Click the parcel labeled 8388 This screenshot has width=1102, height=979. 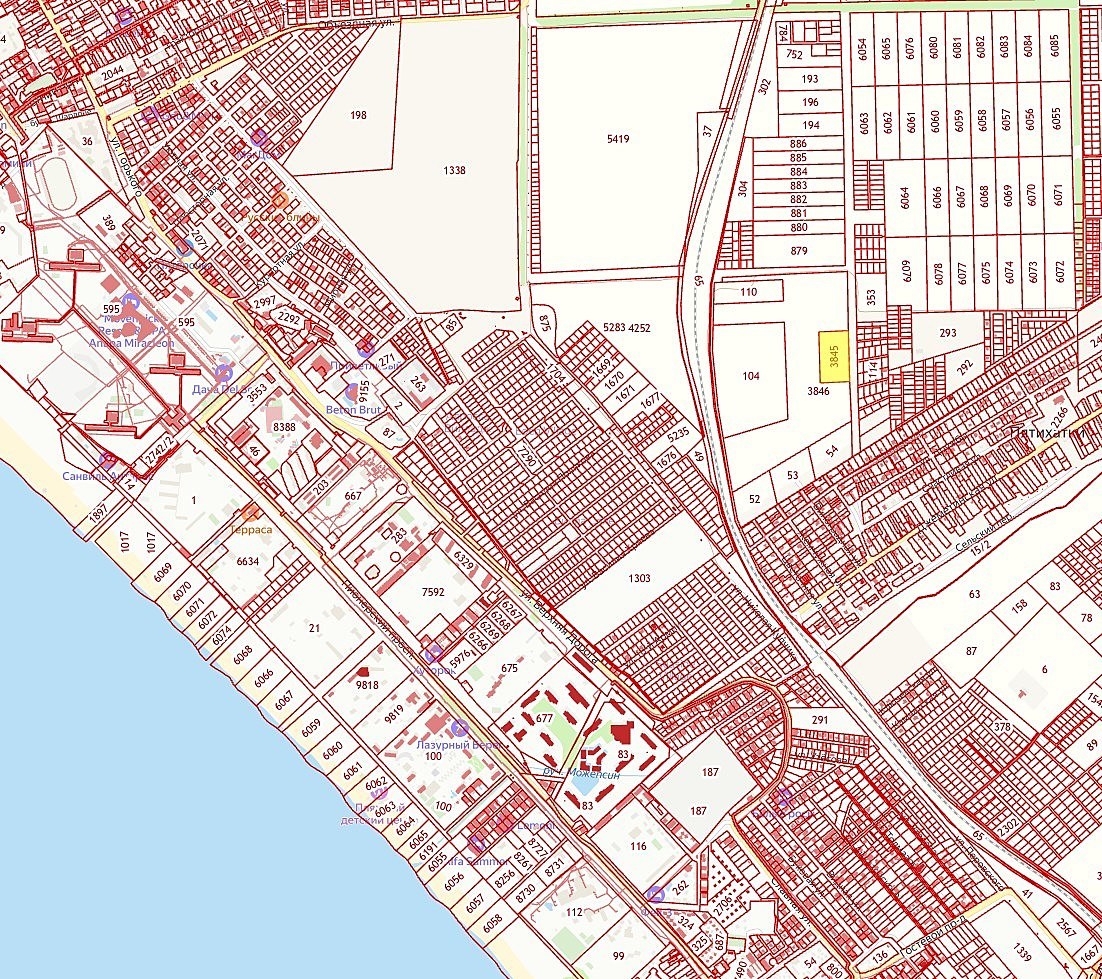tap(284, 427)
